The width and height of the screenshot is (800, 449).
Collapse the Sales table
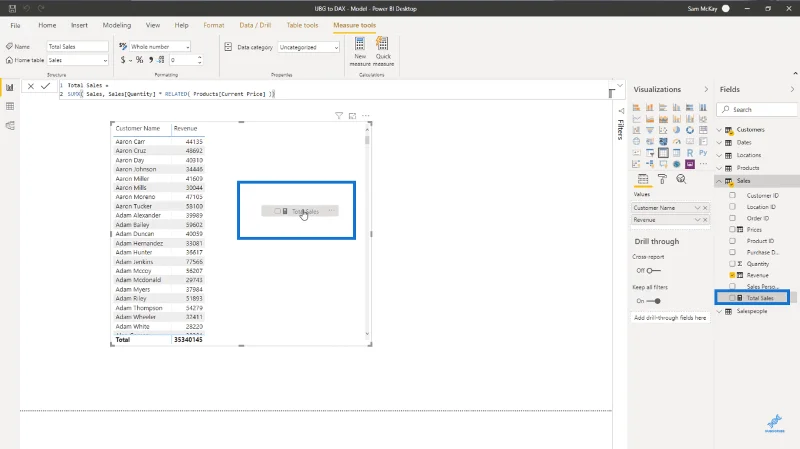click(x=719, y=181)
